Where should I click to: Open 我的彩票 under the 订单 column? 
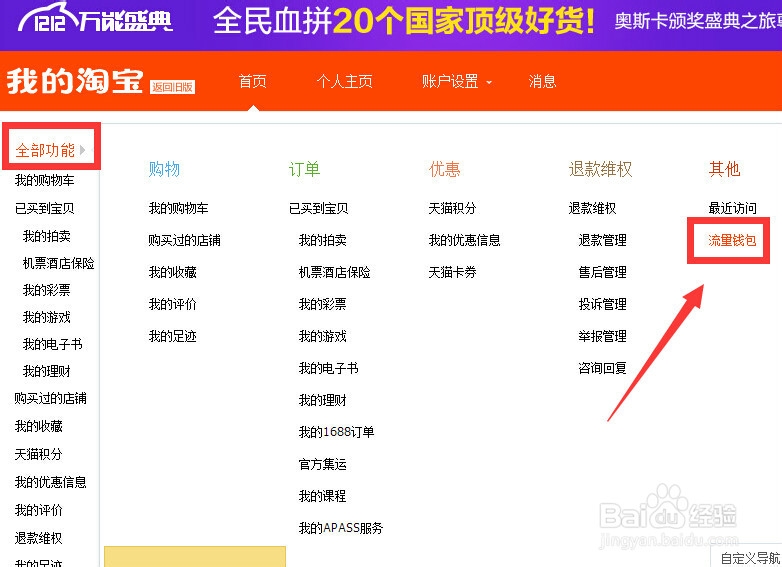322,304
